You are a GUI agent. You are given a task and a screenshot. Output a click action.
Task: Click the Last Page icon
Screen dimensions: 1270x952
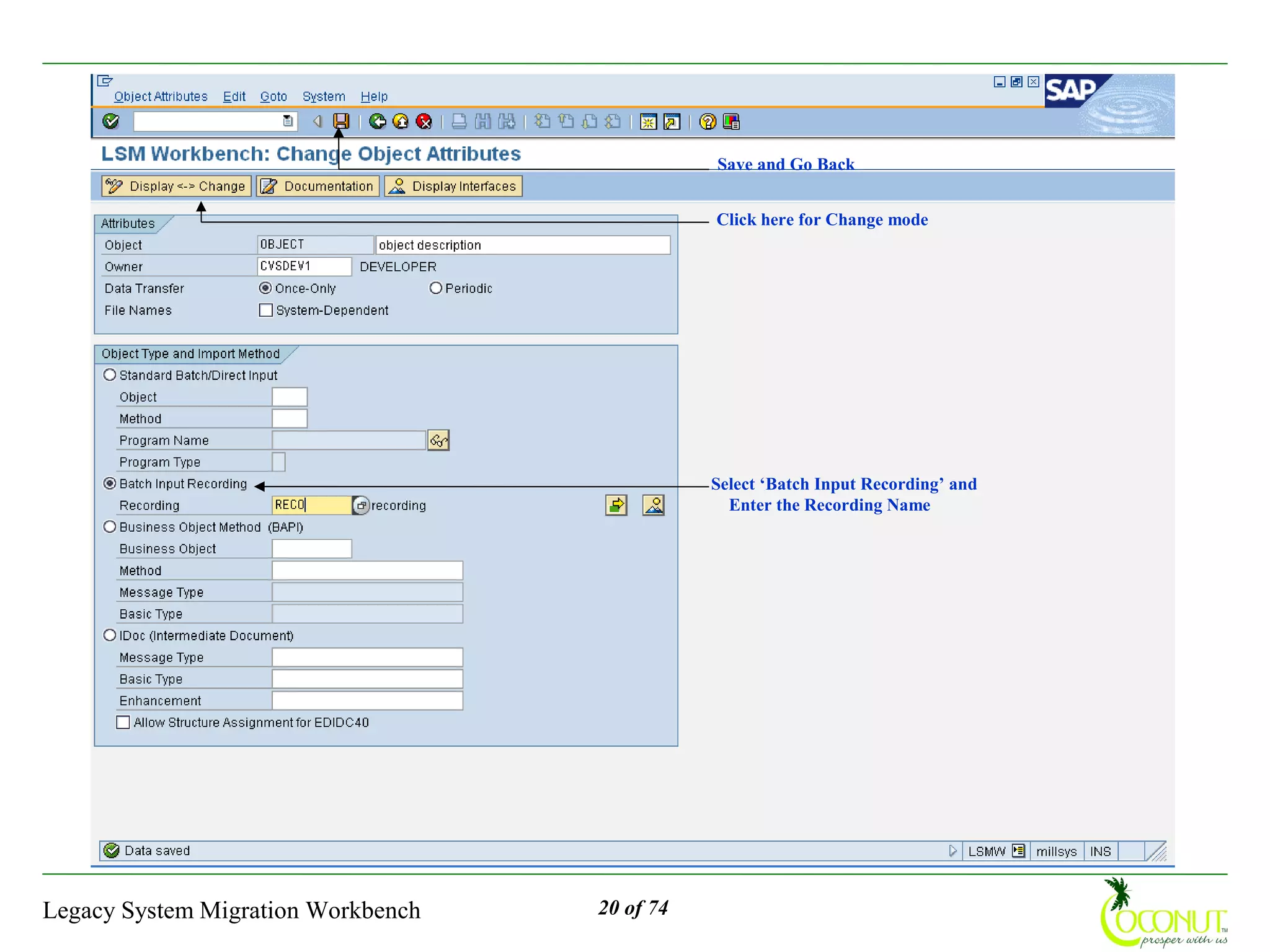click(613, 121)
